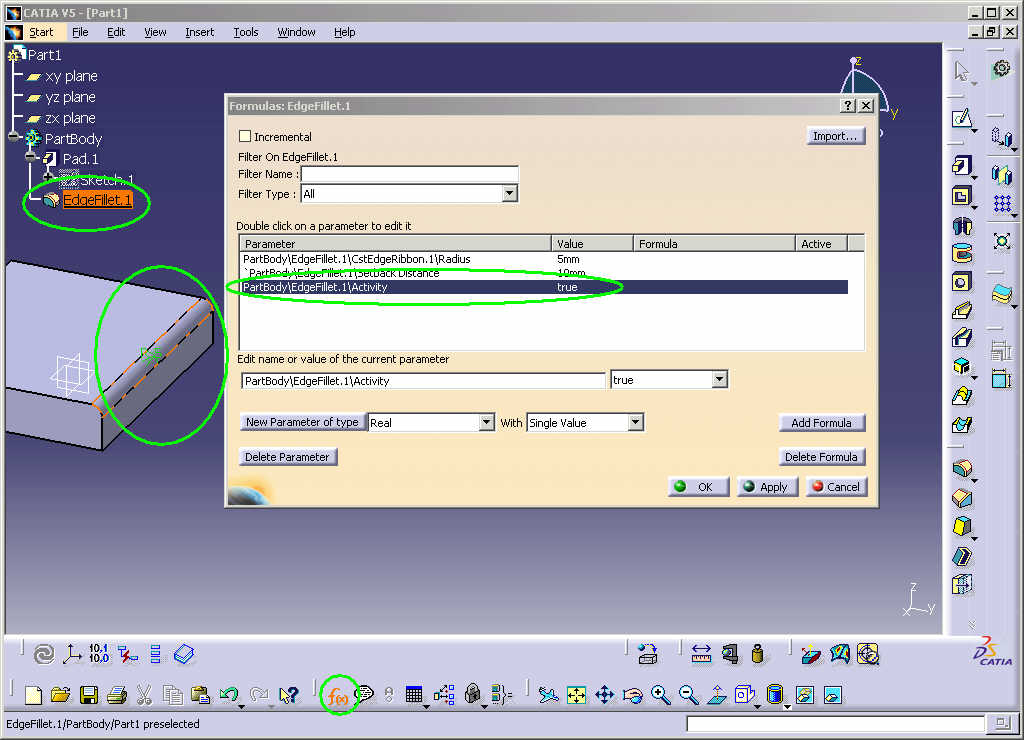Select the Edge Fillet tool icon

pyautogui.click(x=962, y=468)
